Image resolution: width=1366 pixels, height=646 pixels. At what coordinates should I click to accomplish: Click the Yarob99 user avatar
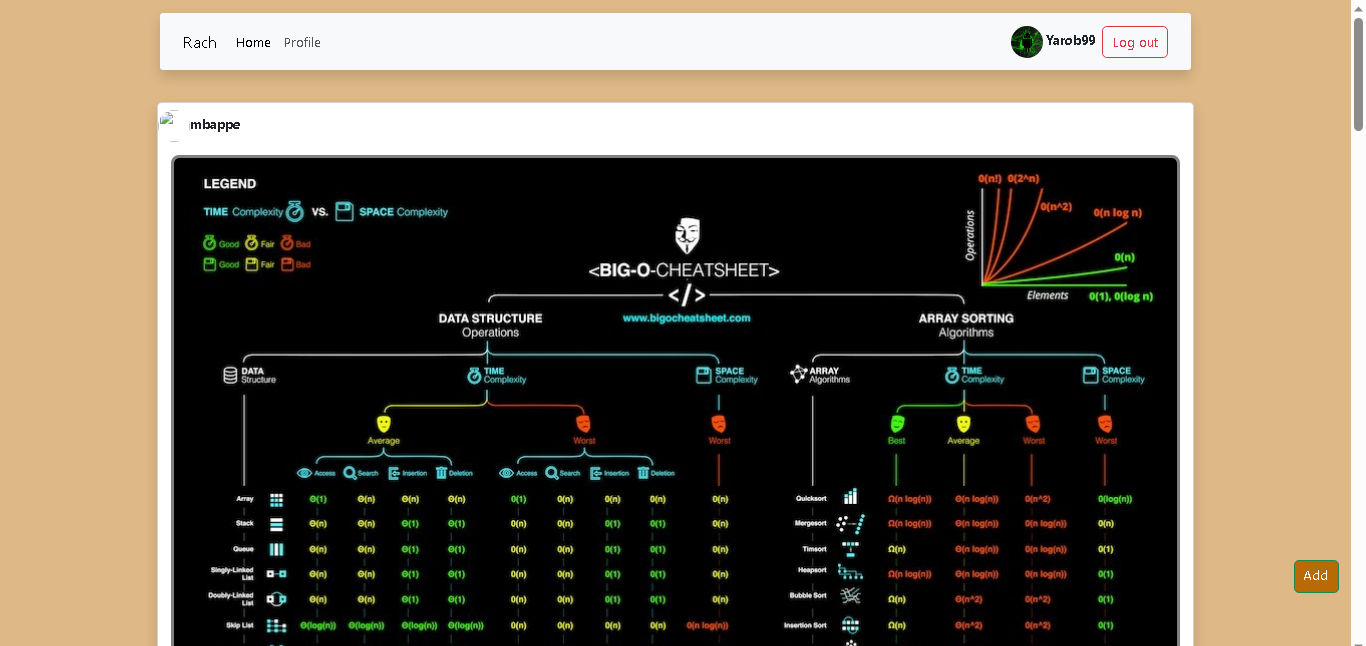click(1026, 42)
